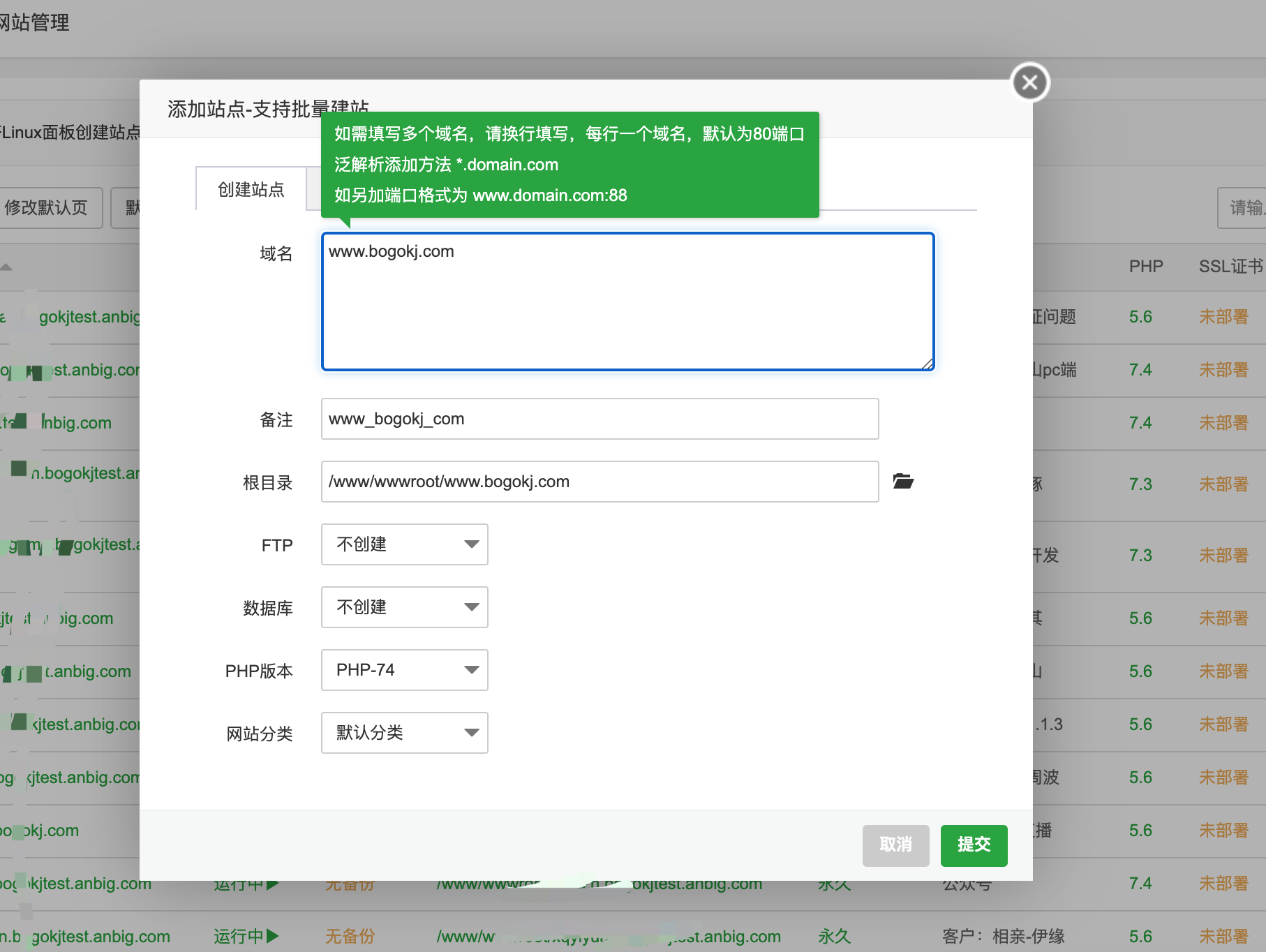The width and height of the screenshot is (1266, 952).
Task: Click the 无备份 link in the bottom row
Action: tap(350, 936)
